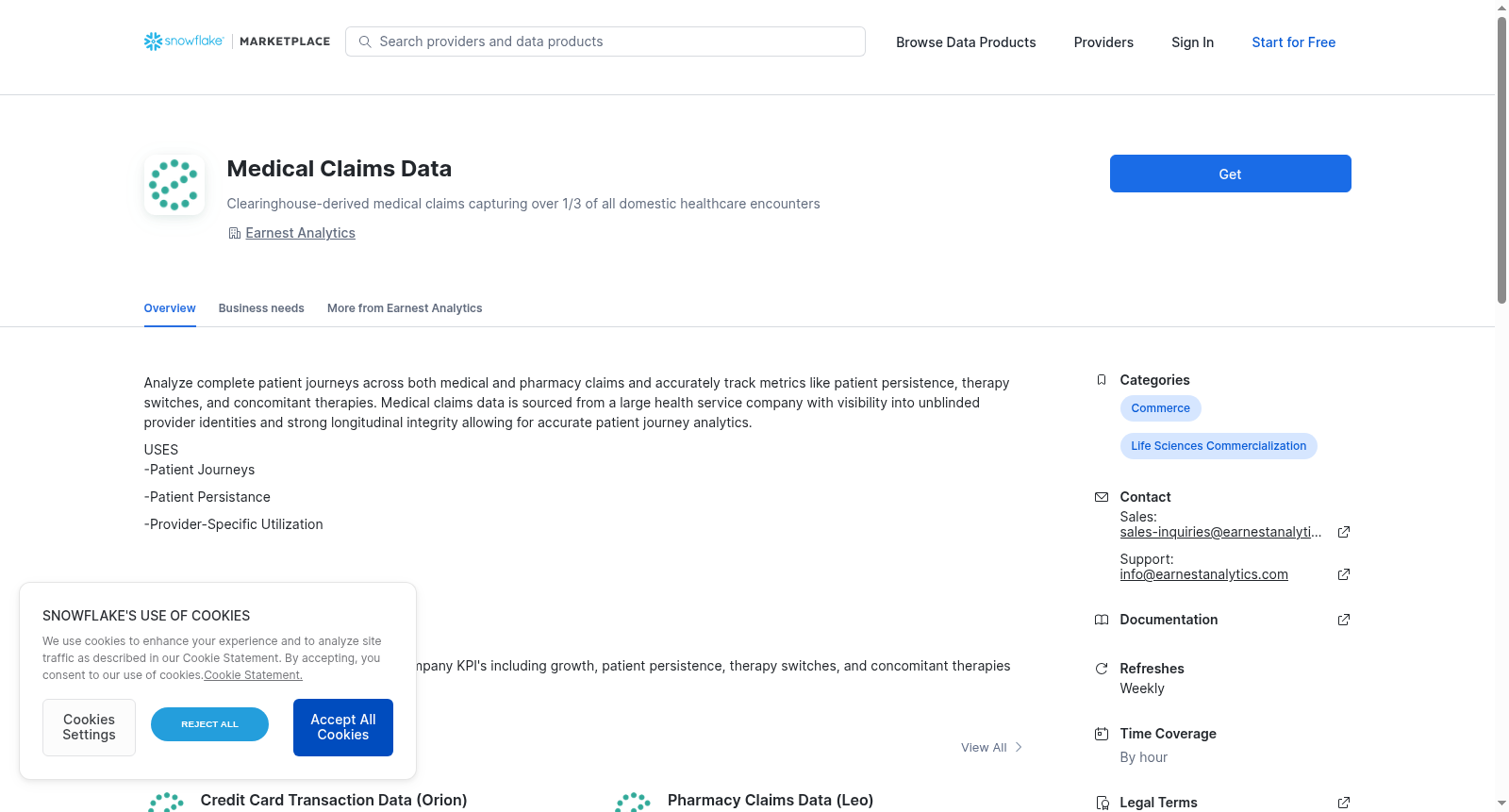
Task: Open Documentation external link icon
Action: (x=1344, y=620)
